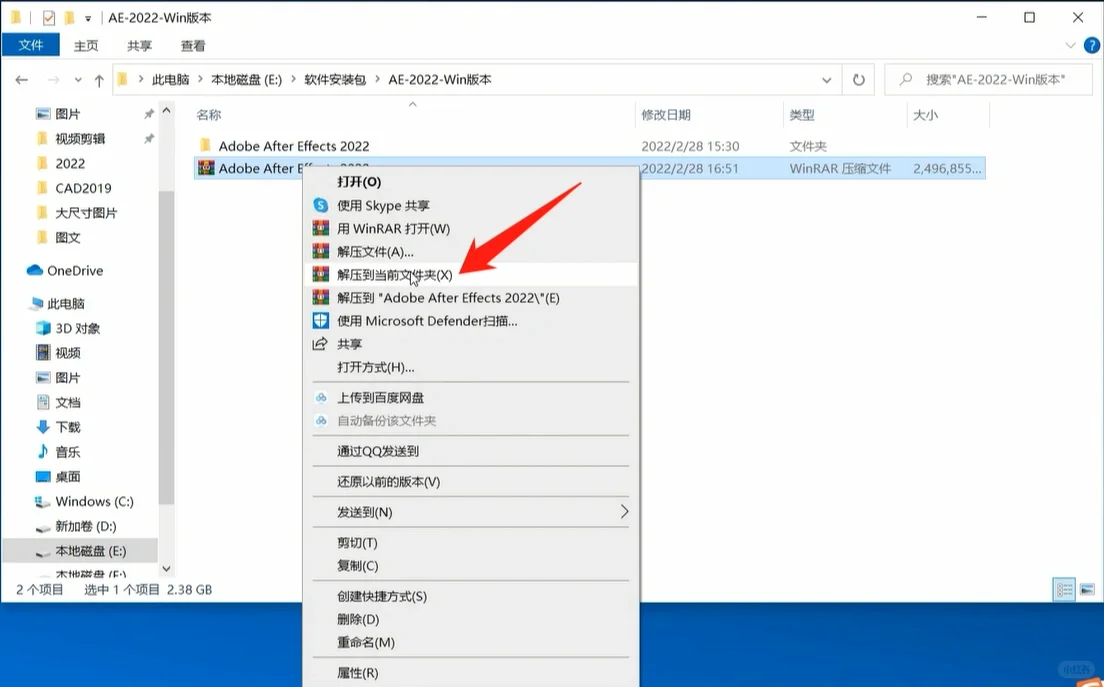Click the WinRAR icon next to 解压文件
The width and height of the screenshot is (1104, 687).
coord(321,251)
